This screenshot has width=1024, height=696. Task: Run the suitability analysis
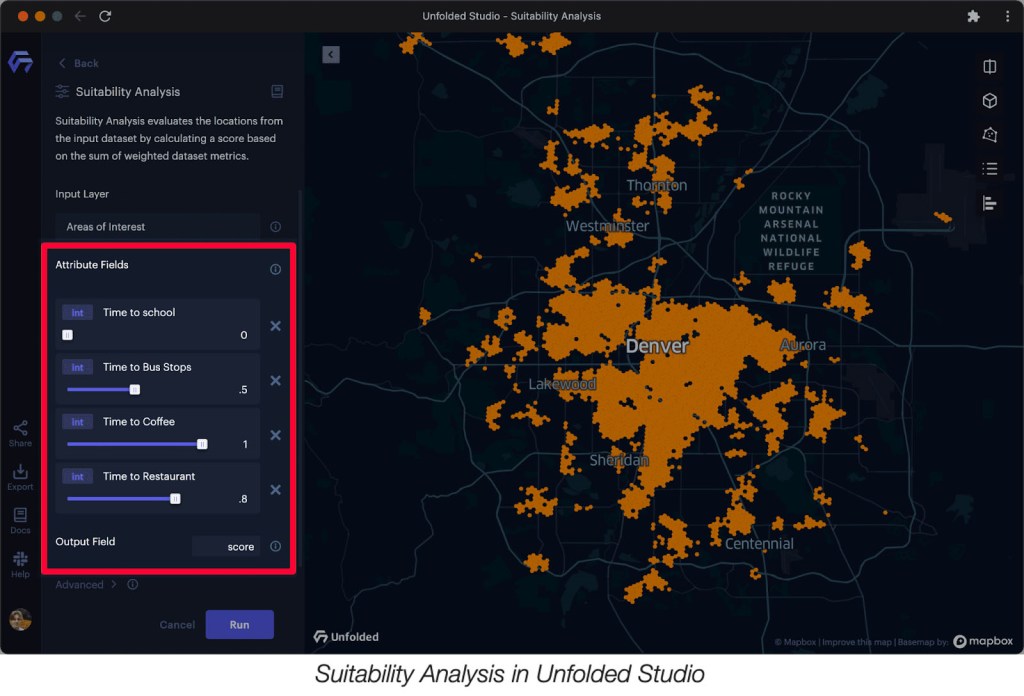pyautogui.click(x=240, y=625)
